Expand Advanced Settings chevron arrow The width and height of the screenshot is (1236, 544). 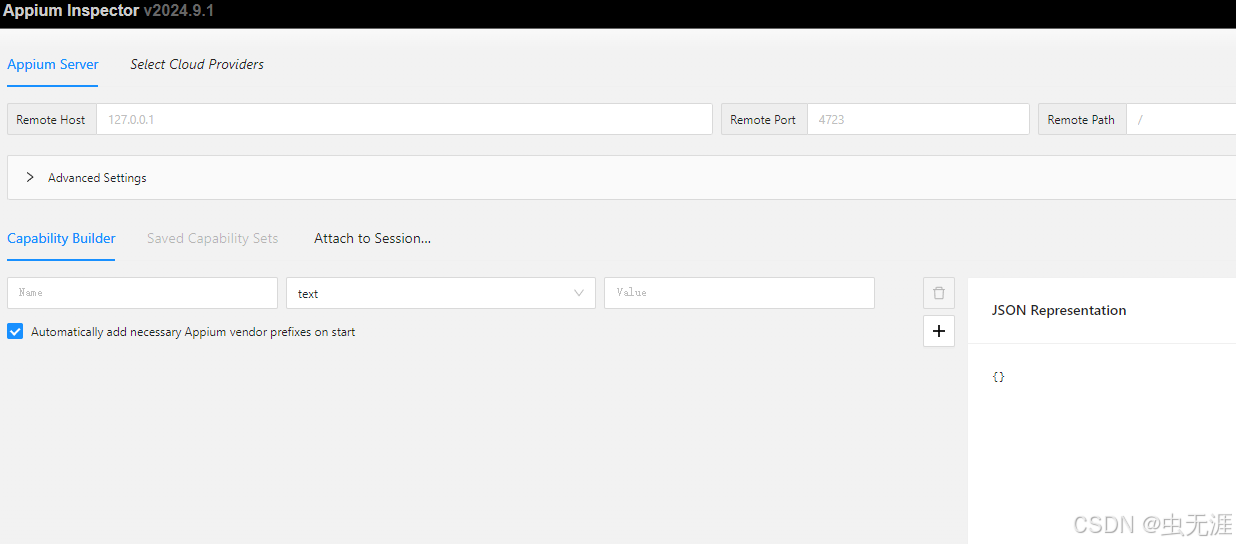tap(30, 177)
